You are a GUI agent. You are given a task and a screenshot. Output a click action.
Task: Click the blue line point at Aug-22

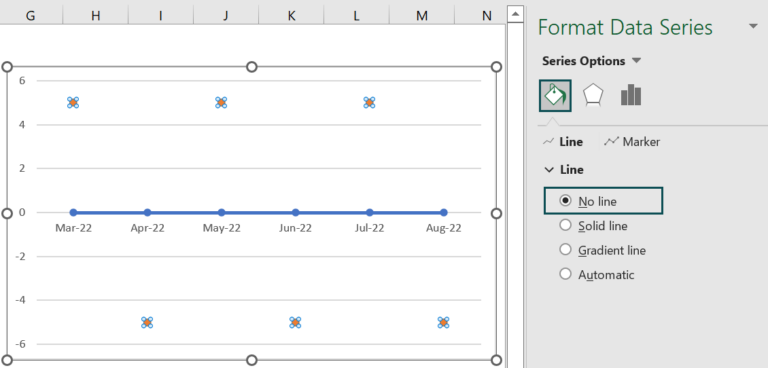click(444, 212)
